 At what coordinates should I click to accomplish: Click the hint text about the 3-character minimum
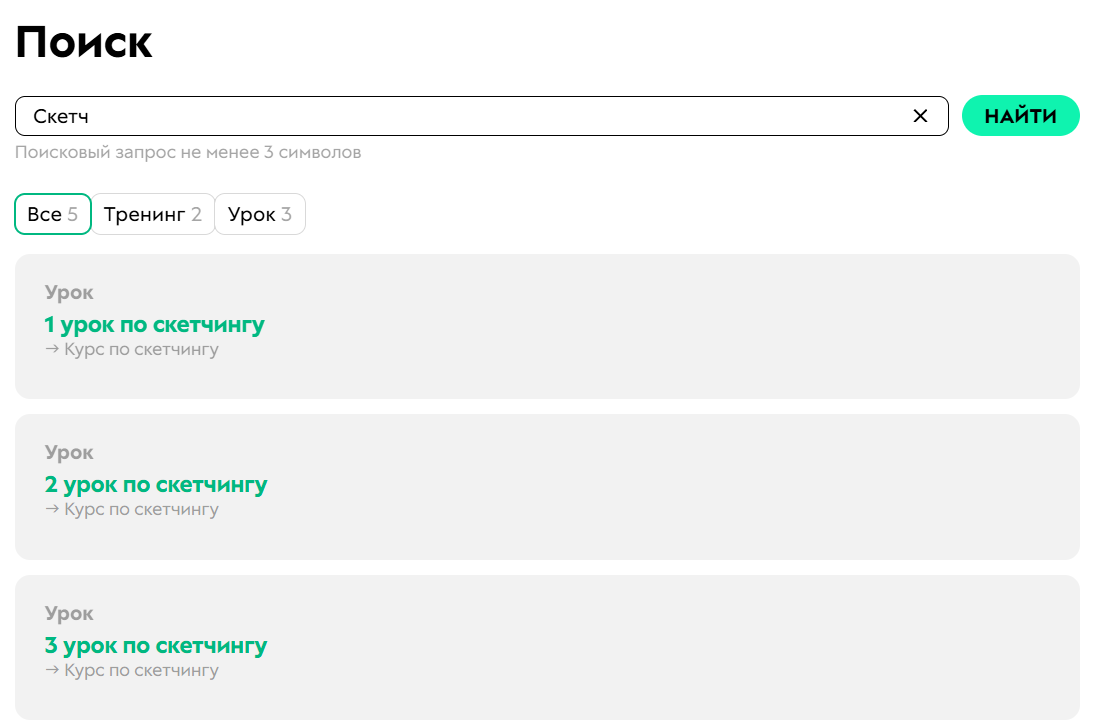point(188,152)
